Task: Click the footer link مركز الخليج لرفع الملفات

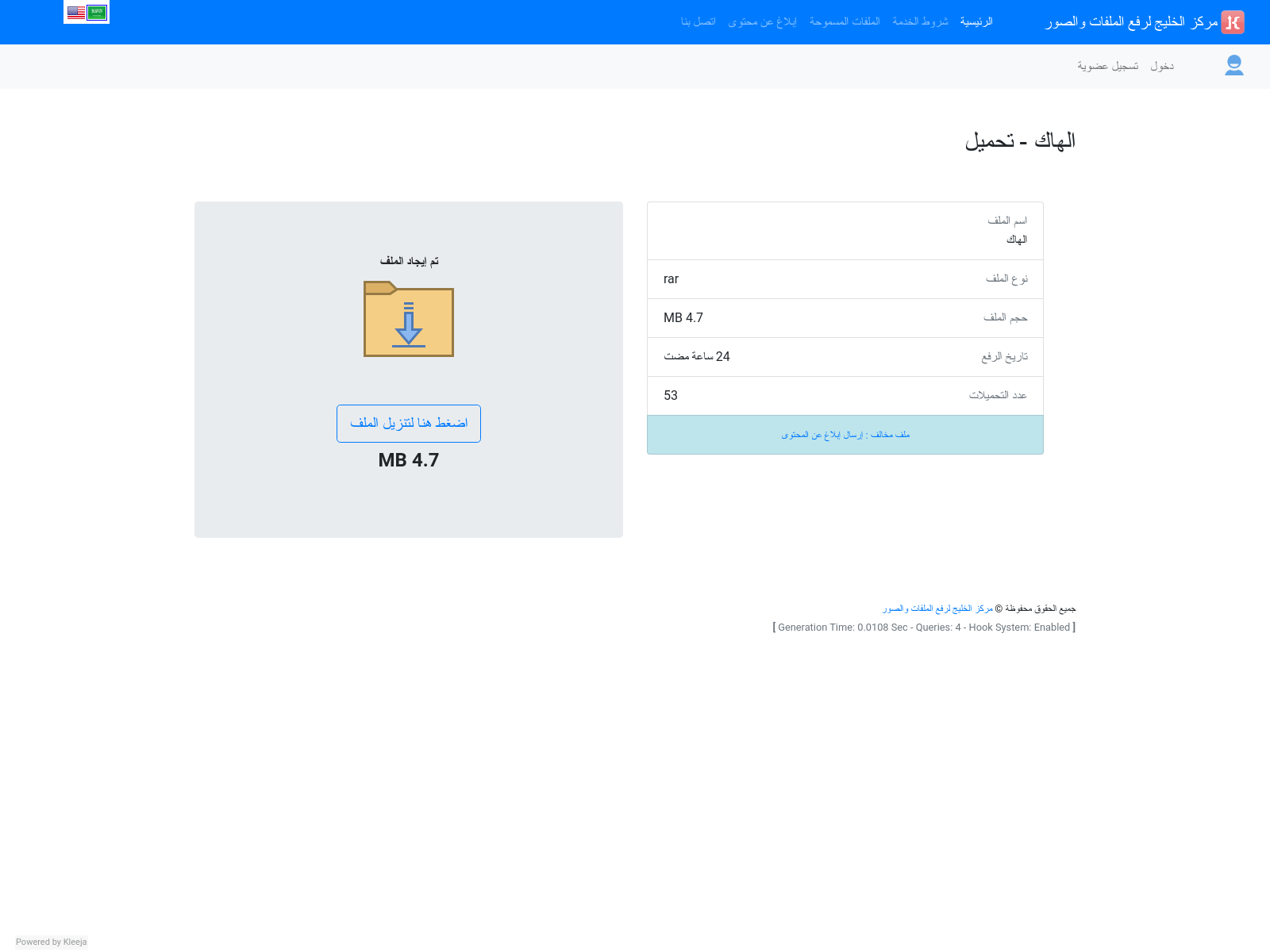Action: click(938, 608)
